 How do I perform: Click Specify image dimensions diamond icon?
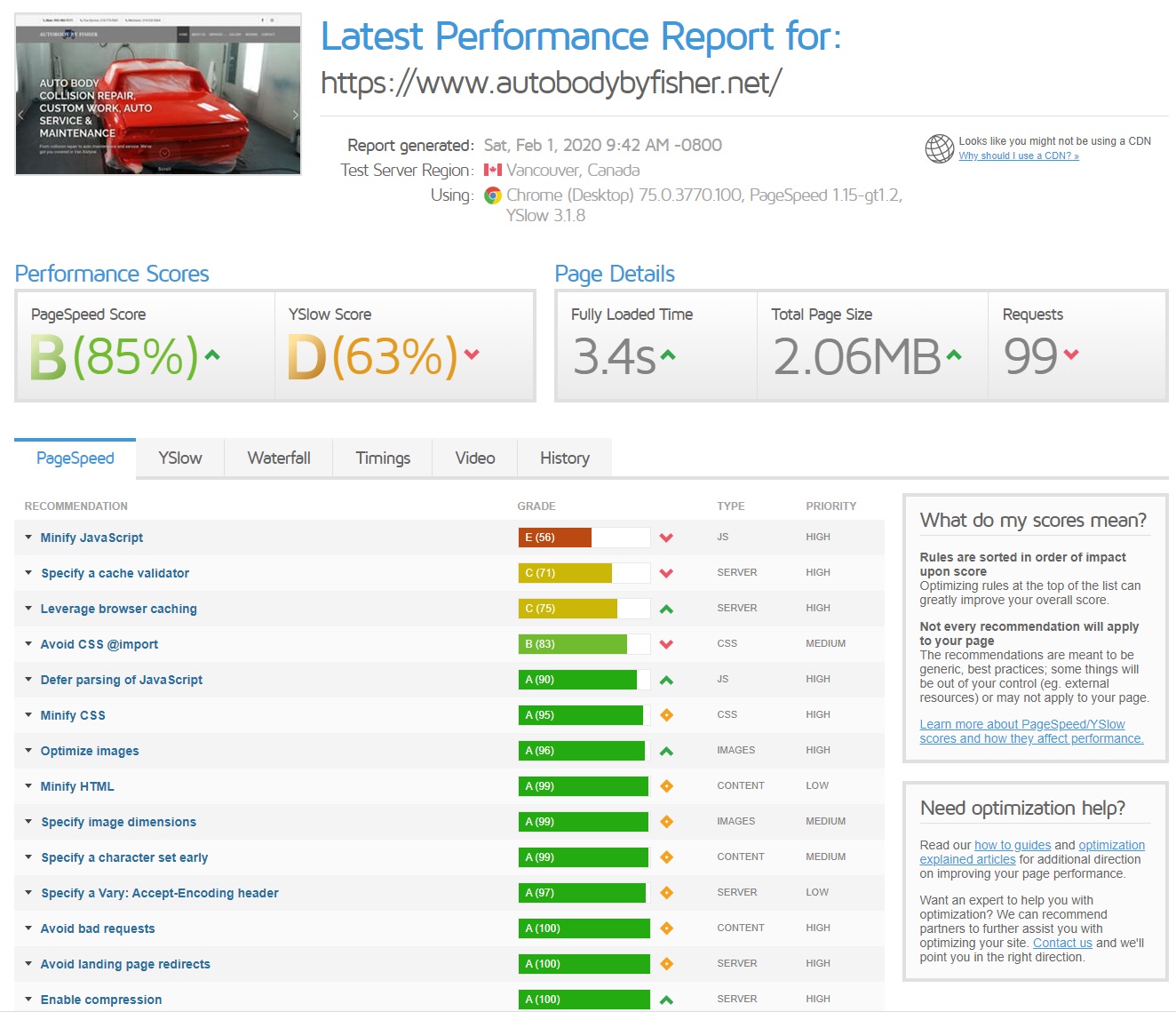point(666,822)
